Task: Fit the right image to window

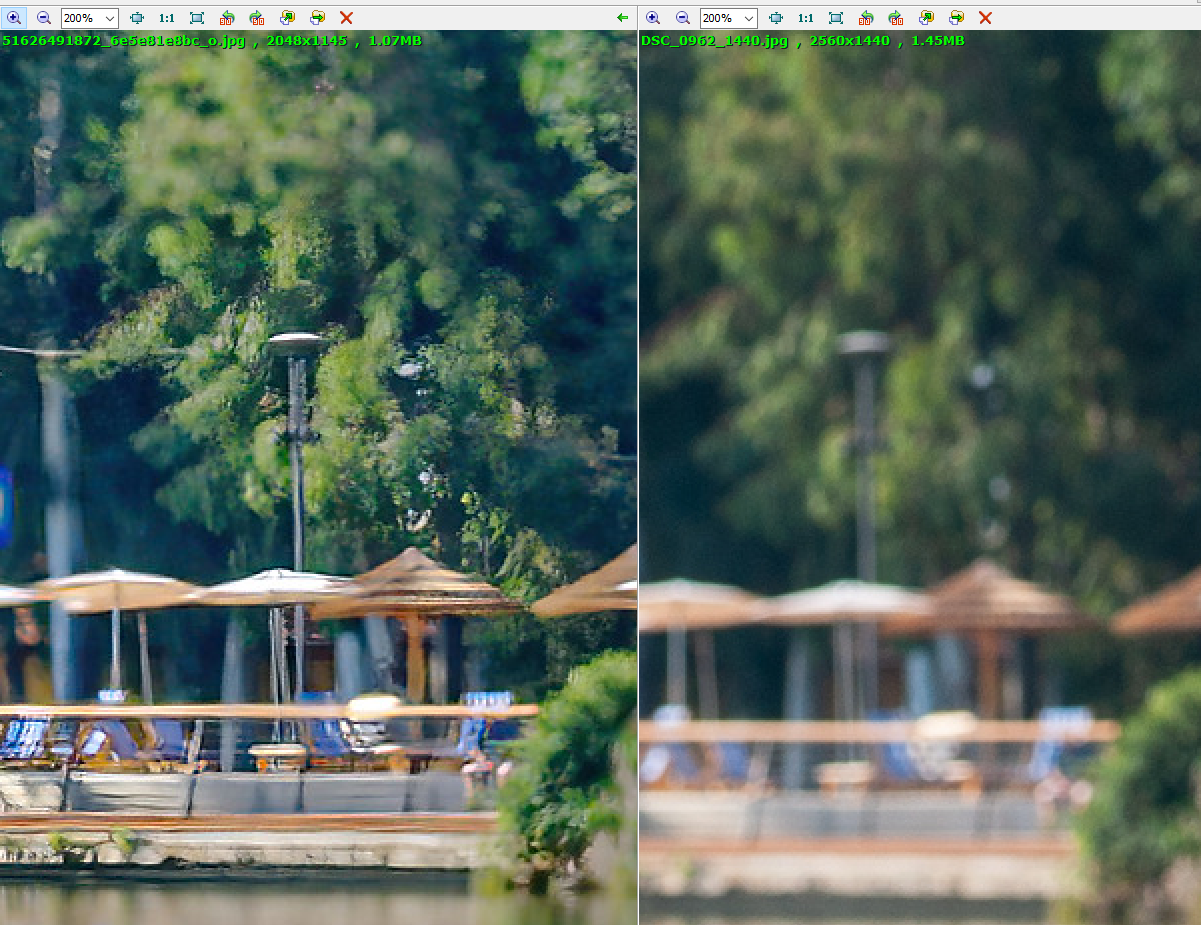Action: click(836, 18)
